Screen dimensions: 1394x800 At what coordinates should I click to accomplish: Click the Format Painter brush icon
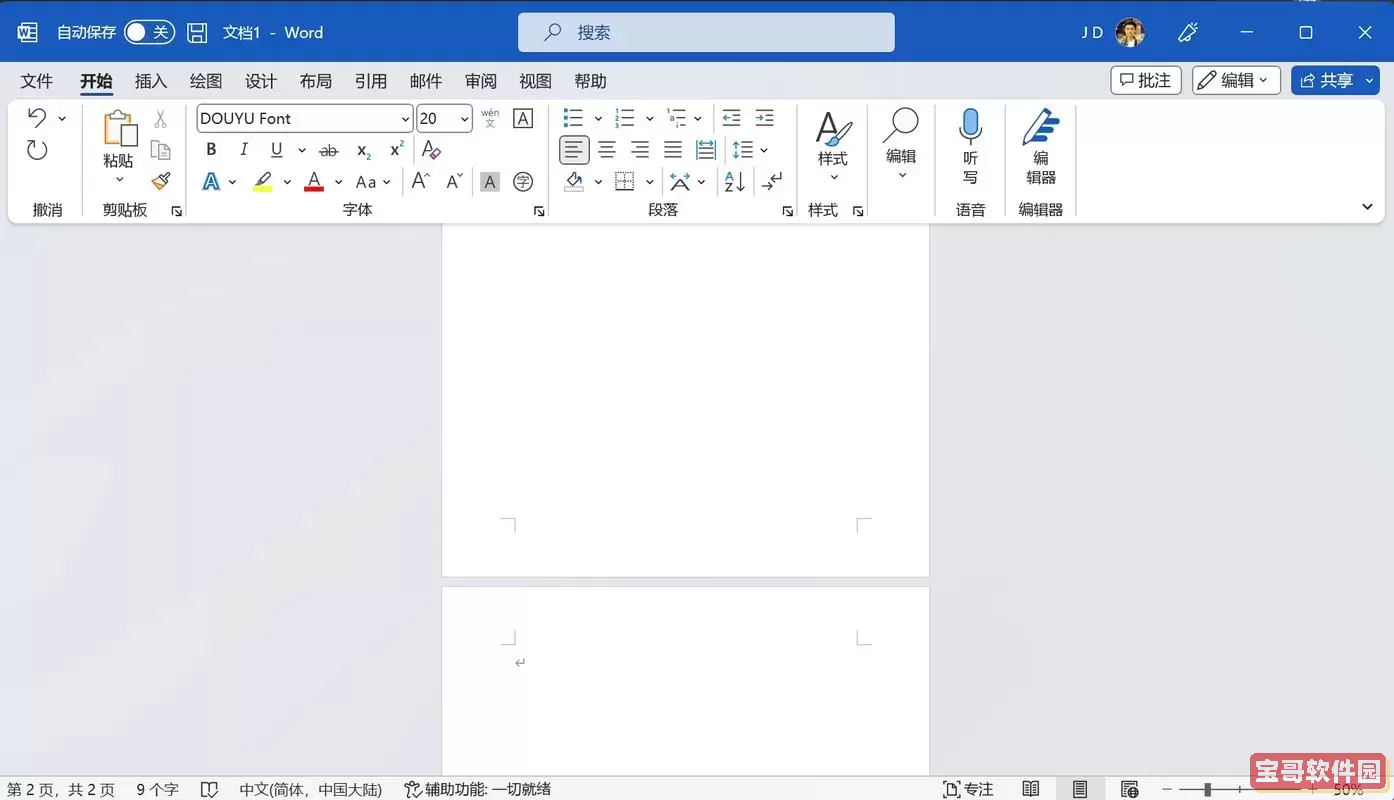(160, 181)
